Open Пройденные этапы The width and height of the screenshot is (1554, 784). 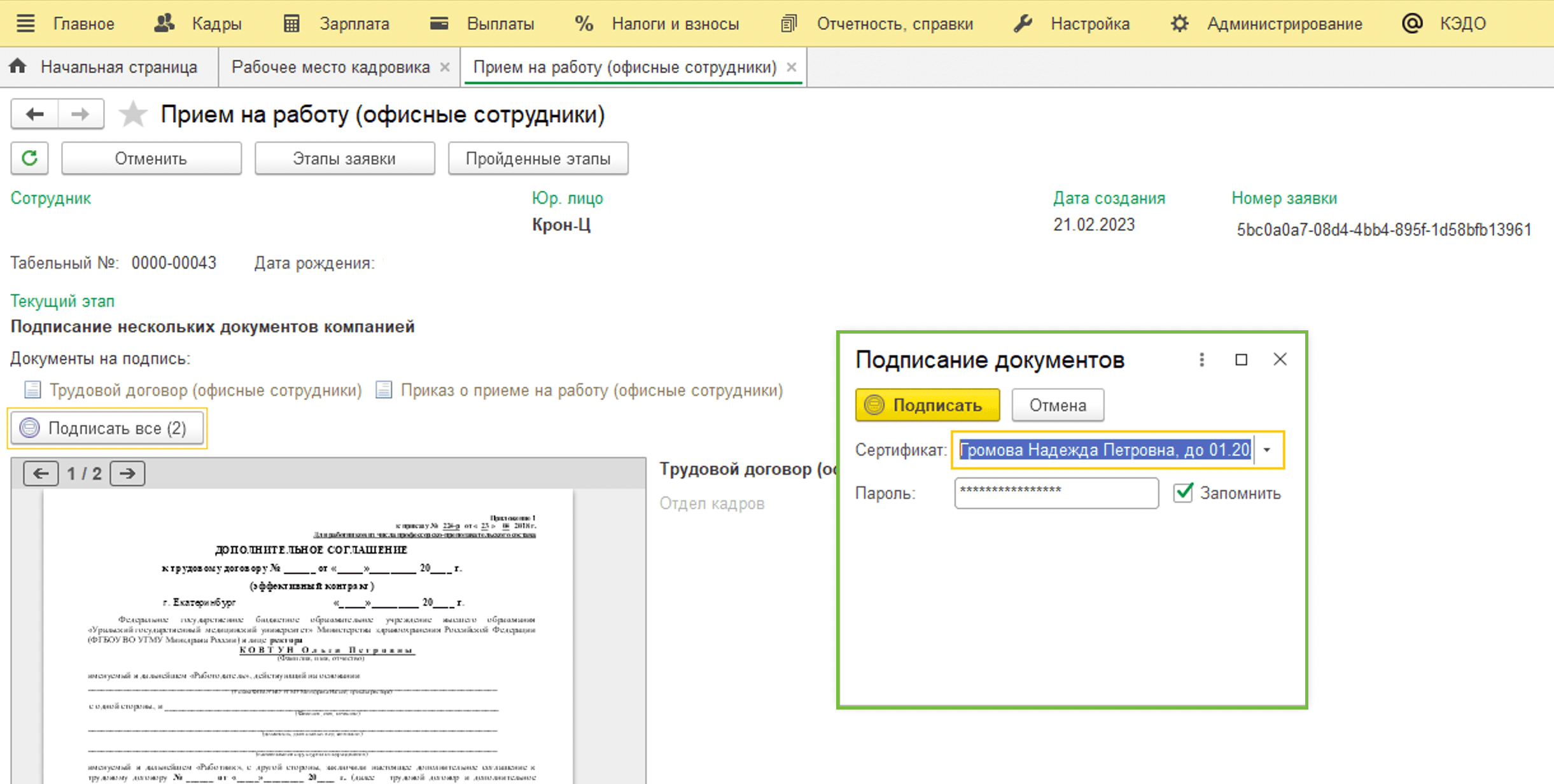point(538,158)
